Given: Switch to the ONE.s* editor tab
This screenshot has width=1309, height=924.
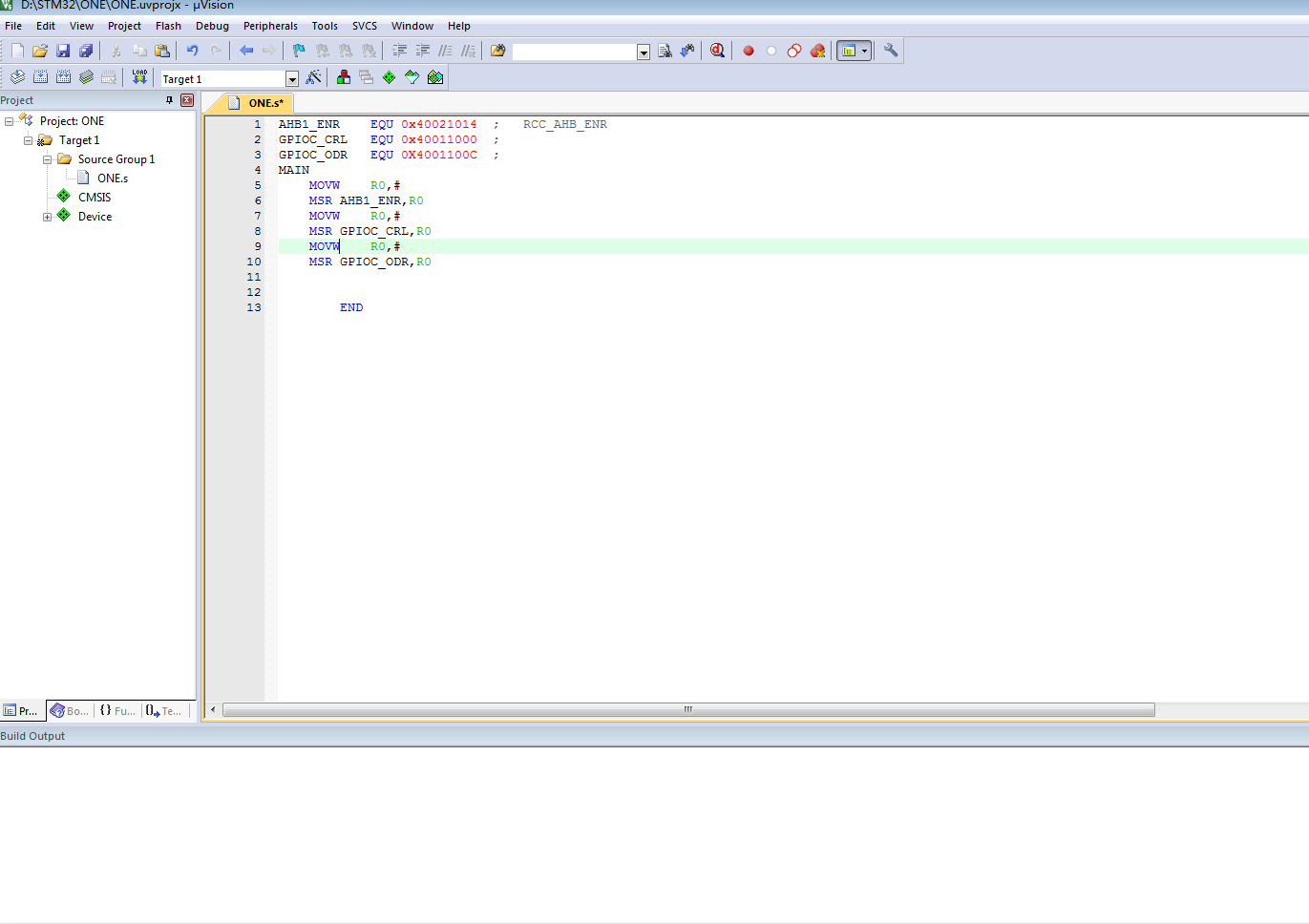Looking at the screenshot, I should click(x=256, y=103).
